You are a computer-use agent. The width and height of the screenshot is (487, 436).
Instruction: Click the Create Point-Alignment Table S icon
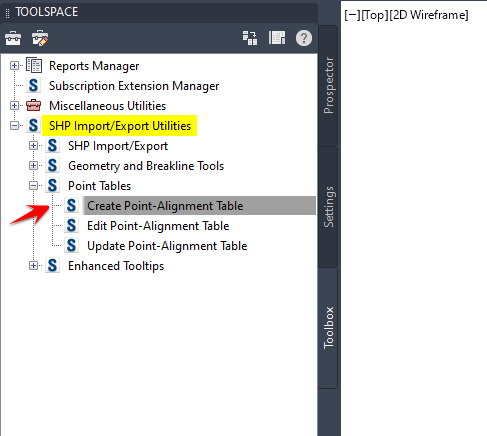[71, 205]
